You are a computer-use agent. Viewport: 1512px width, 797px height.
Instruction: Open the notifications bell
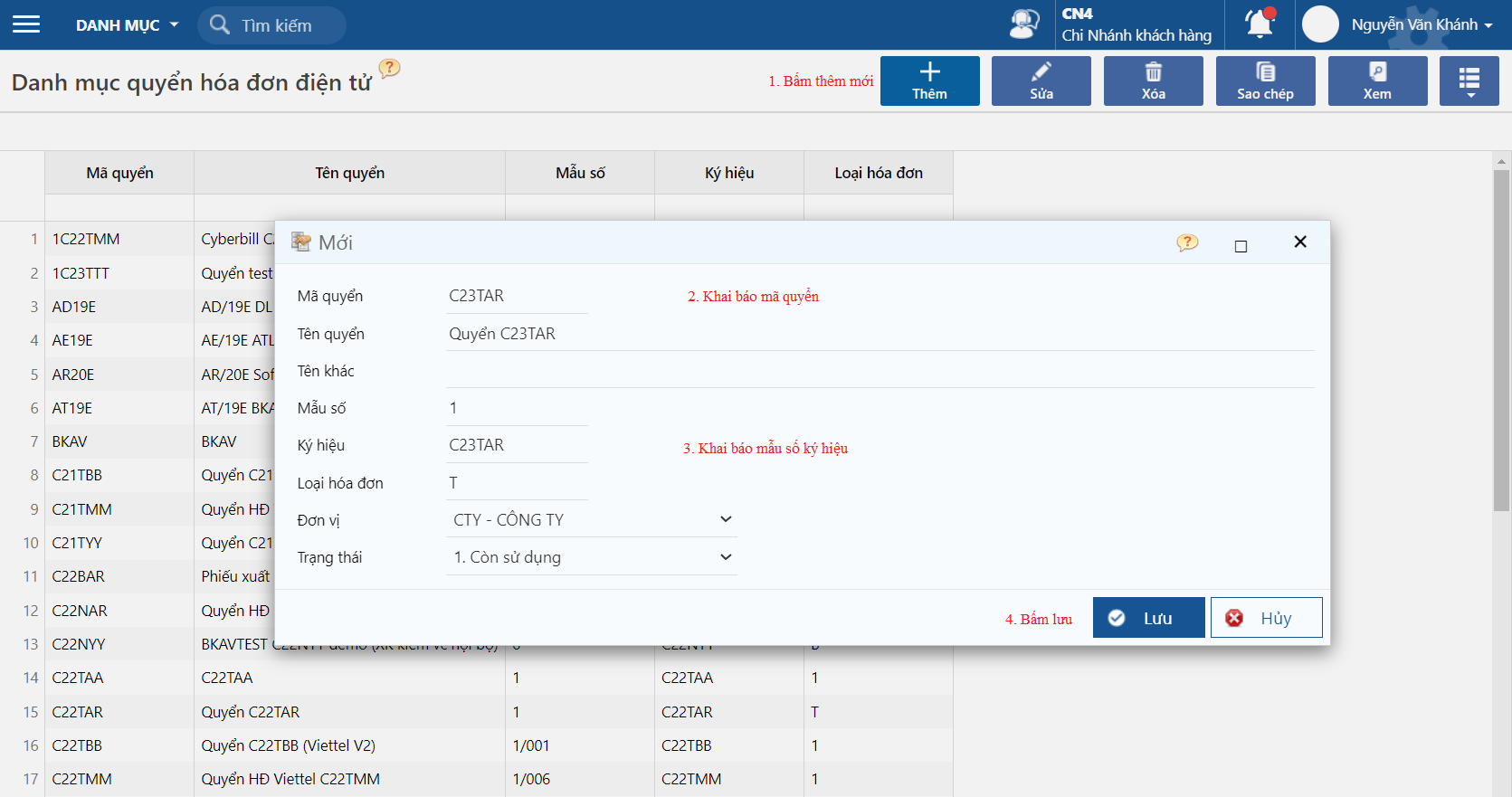click(1260, 24)
